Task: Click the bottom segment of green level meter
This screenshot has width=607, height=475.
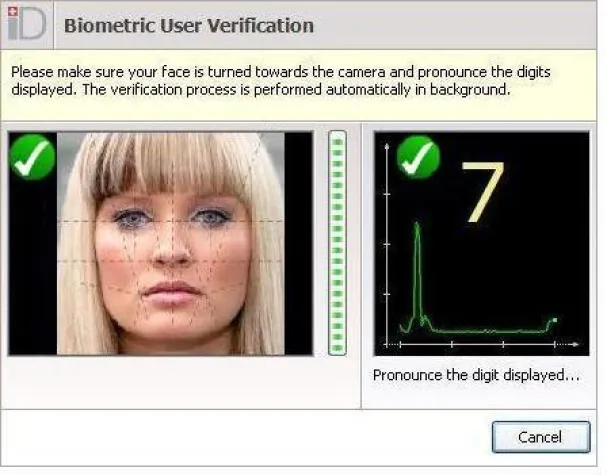Action: tap(337, 348)
